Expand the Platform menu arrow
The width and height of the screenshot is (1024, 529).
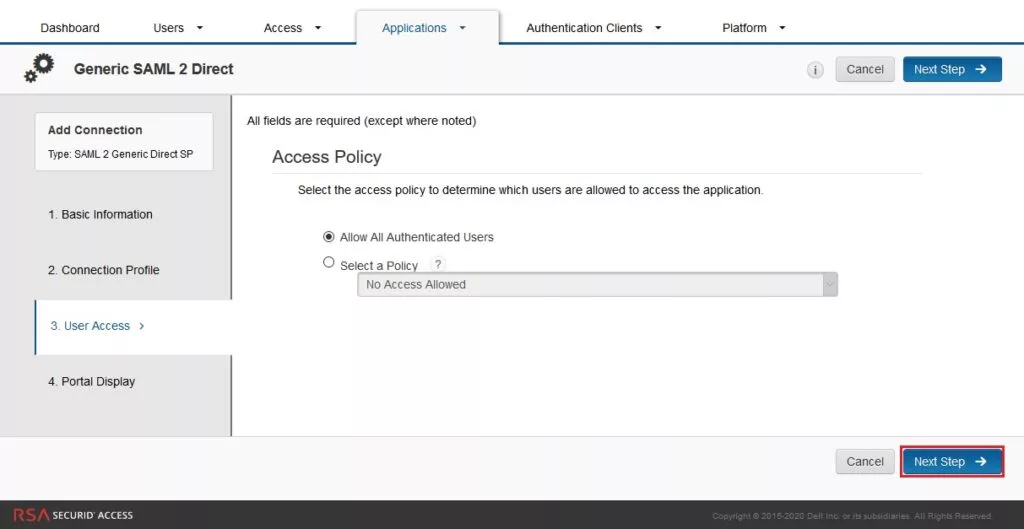coord(782,28)
